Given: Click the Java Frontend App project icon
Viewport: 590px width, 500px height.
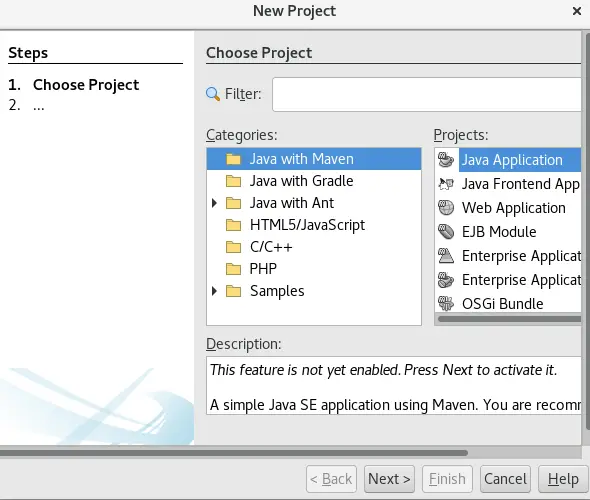Looking at the screenshot, I should tap(446, 184).
